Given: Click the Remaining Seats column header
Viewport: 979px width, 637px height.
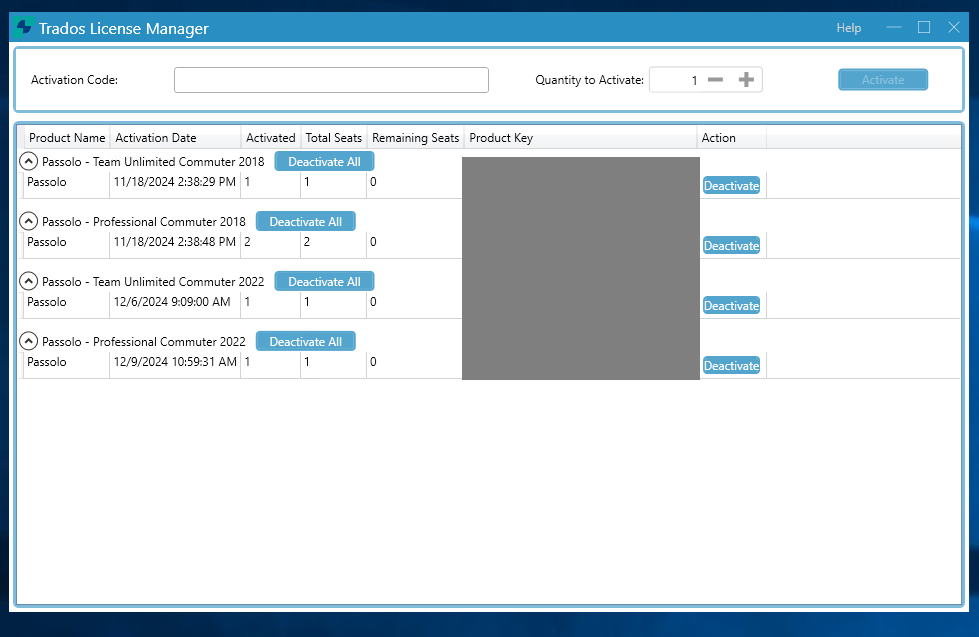Looking at the screenshot, I should tap(415, 138).
